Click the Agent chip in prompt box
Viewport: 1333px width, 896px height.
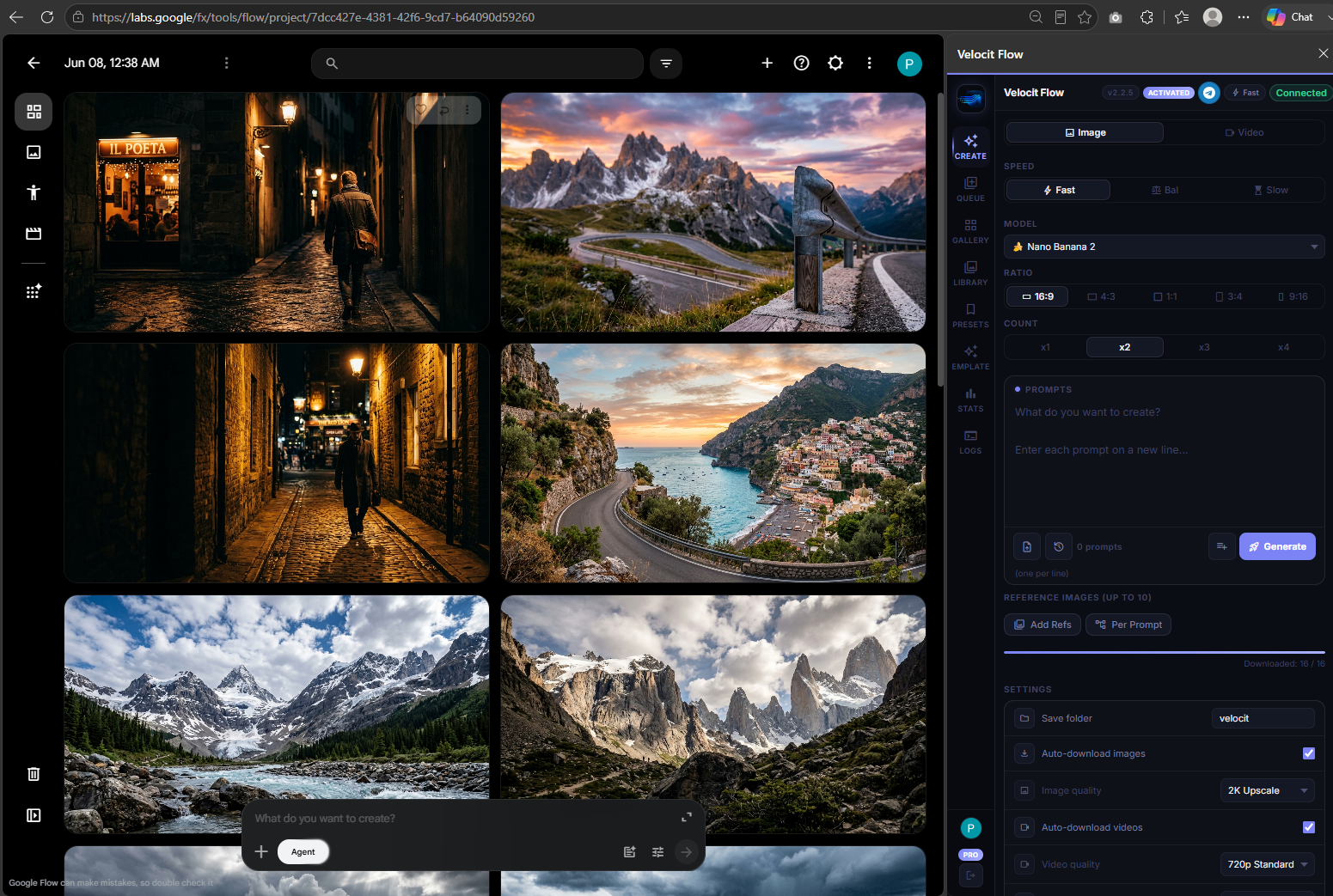pos(303,852)
